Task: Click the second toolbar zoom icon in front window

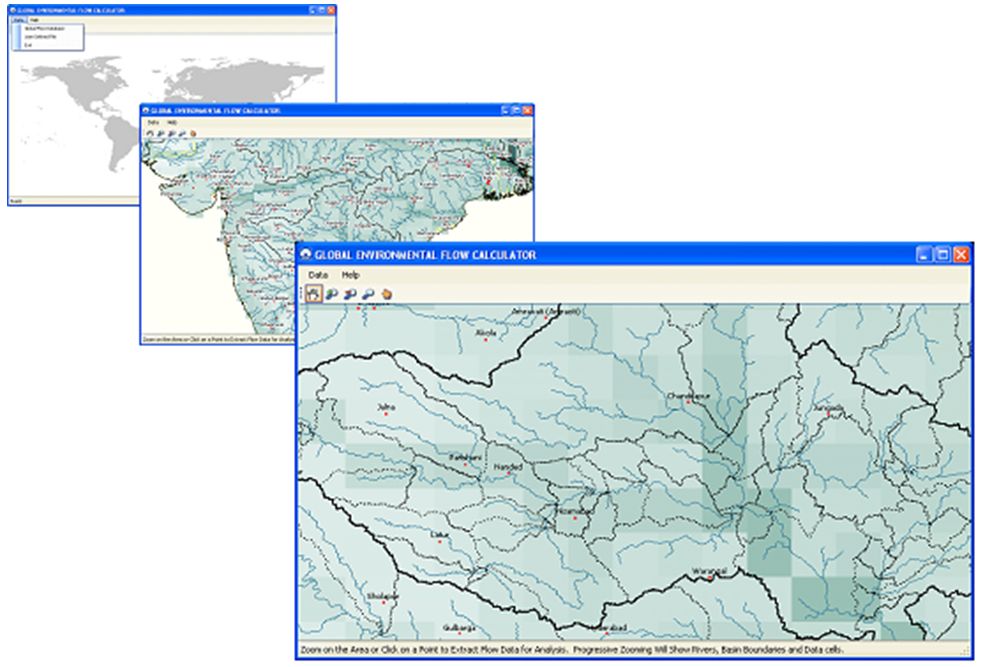Action: pyautogui.click(x=331, y=294)
